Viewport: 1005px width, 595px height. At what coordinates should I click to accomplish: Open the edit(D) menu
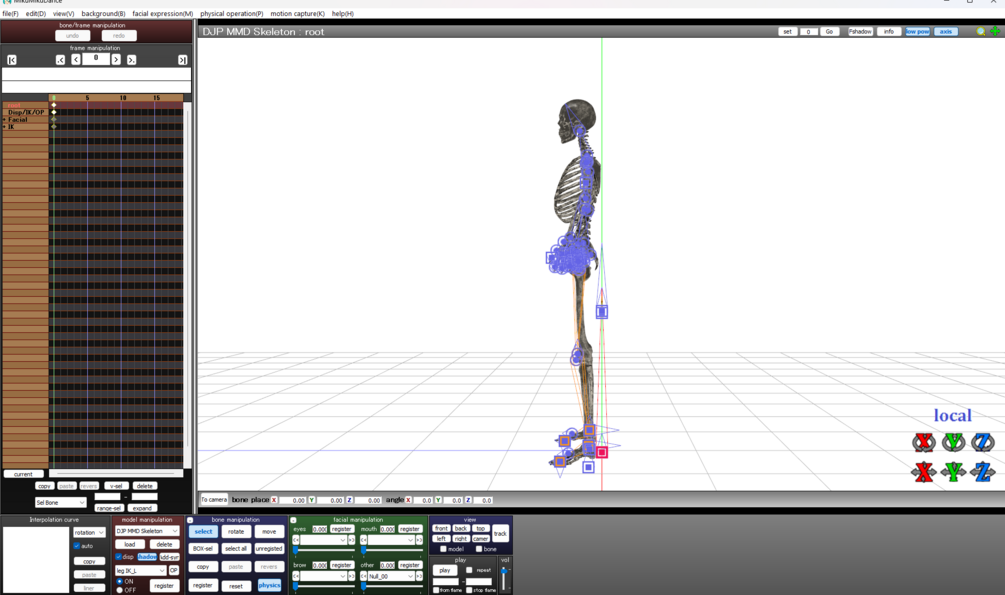[36, 13]
